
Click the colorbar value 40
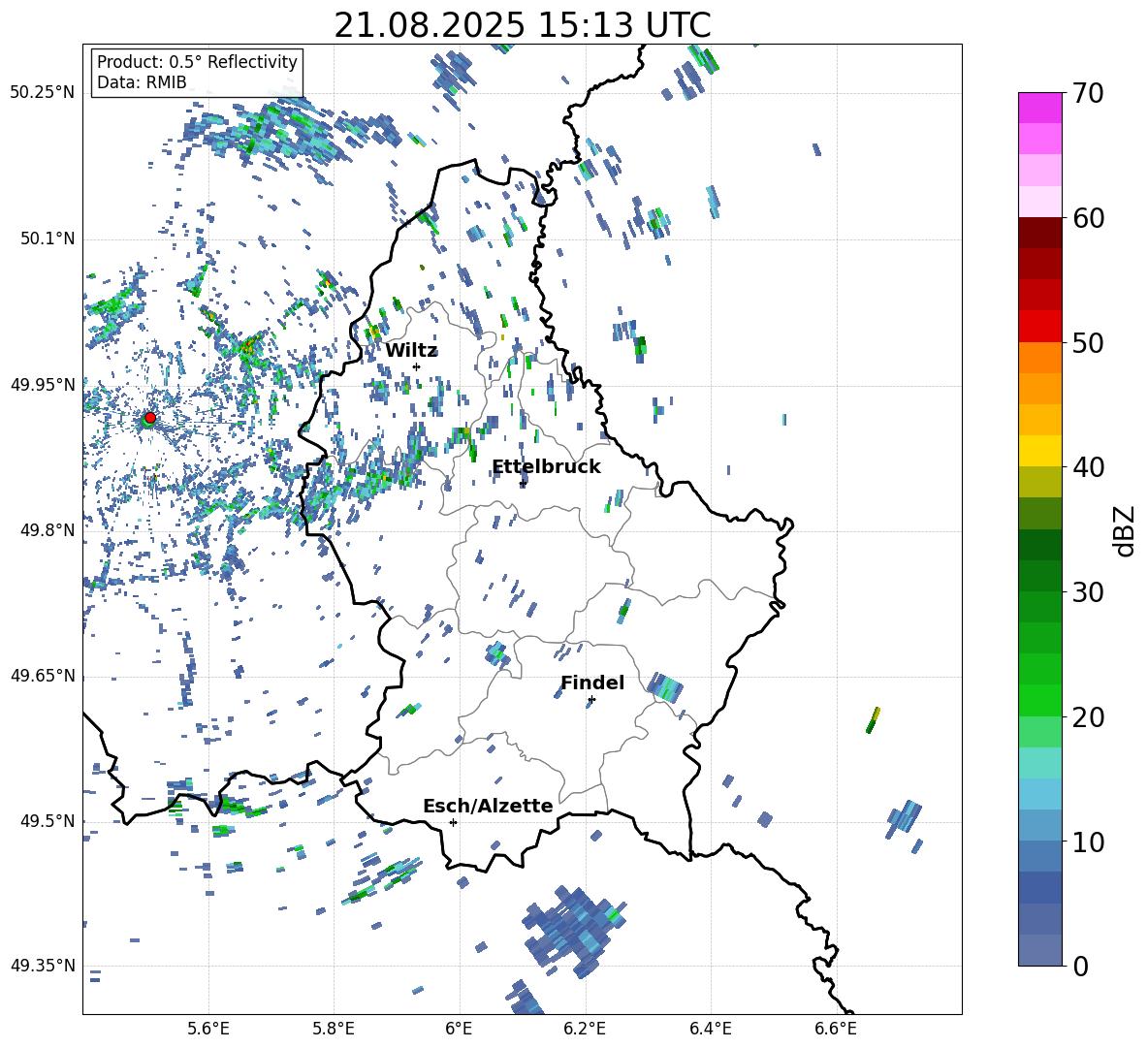[x=1088, y=467]
